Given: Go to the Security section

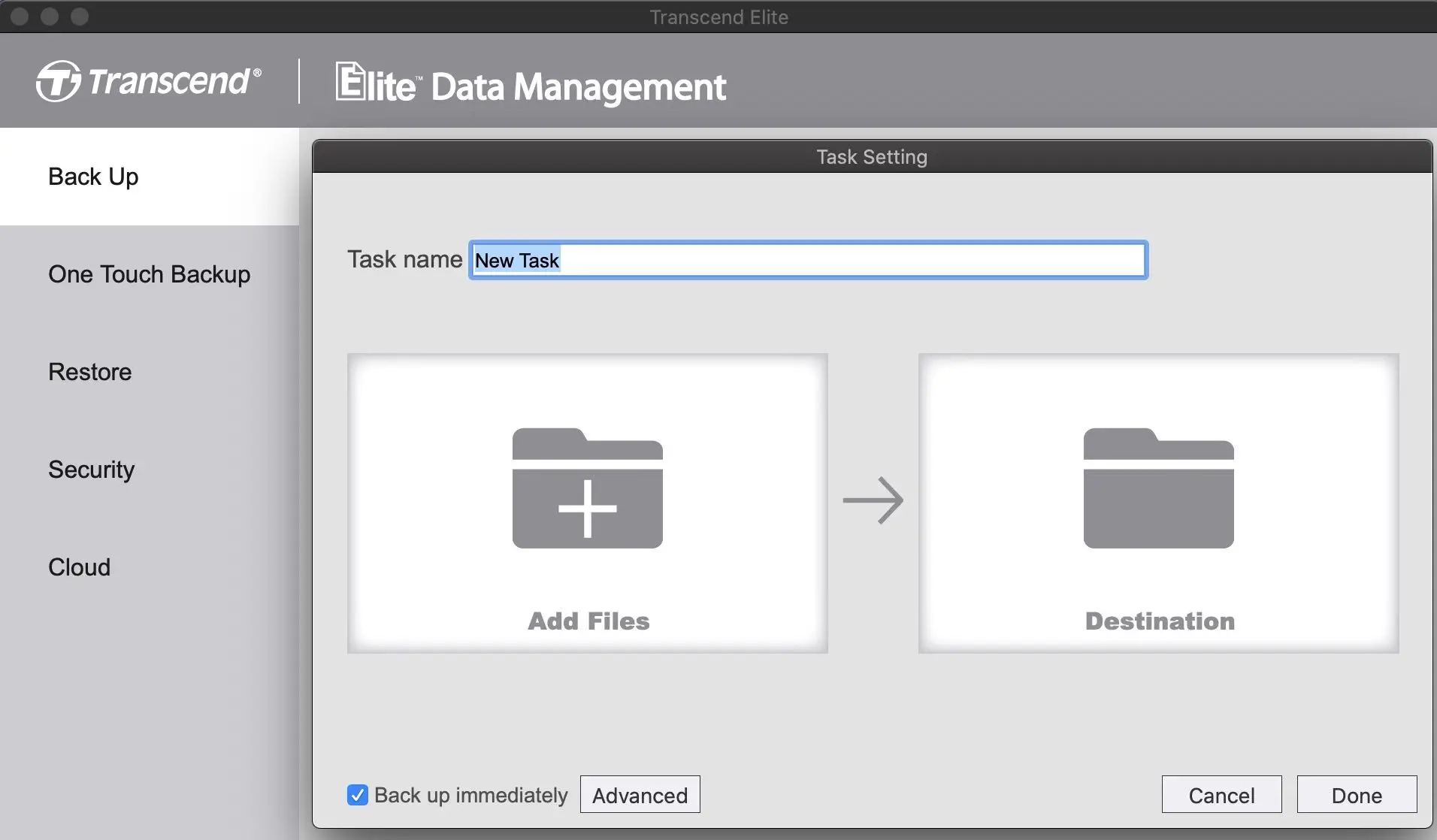Looking at the screenshot, I should pyautogui.click(x=91, y=470).
